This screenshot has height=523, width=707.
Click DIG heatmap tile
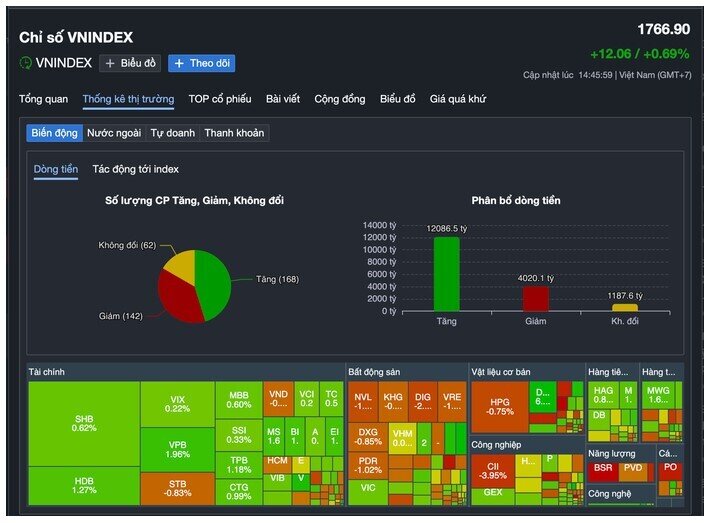click(x=422, y=402)
